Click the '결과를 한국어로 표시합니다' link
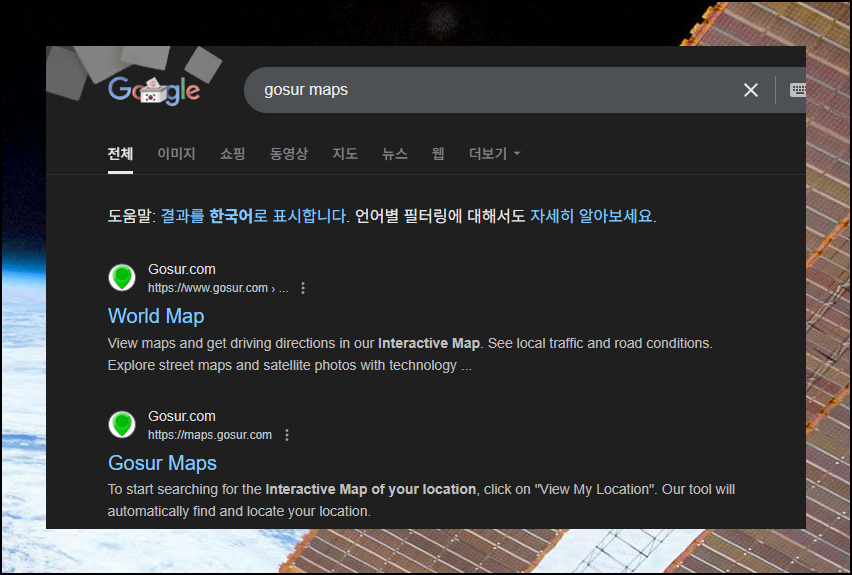The width and height of the screenshot is (852, 575). point(254,216)
